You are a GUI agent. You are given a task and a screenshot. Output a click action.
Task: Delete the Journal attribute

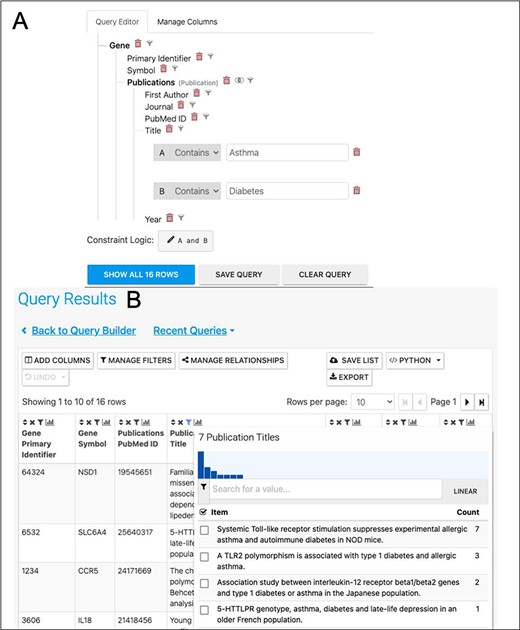pyautogui.click(x=181, y=105)
